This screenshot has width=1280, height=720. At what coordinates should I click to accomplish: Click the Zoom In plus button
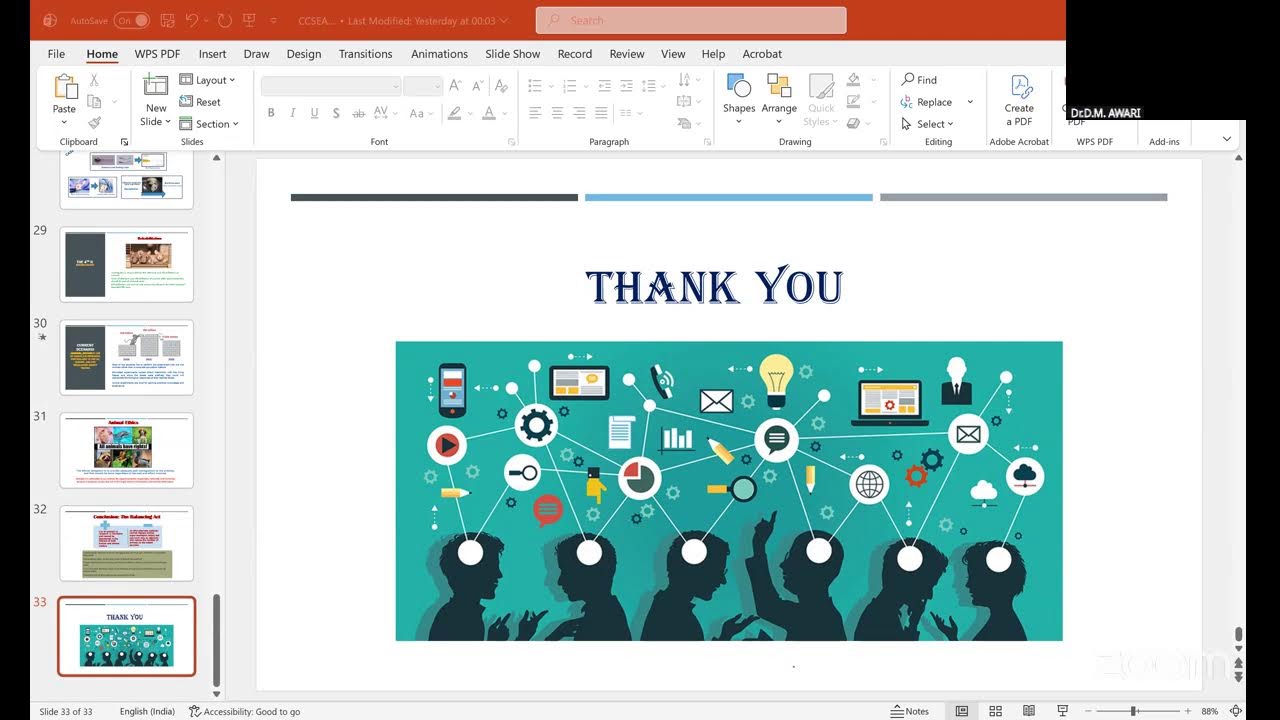tap(1188, 711)
